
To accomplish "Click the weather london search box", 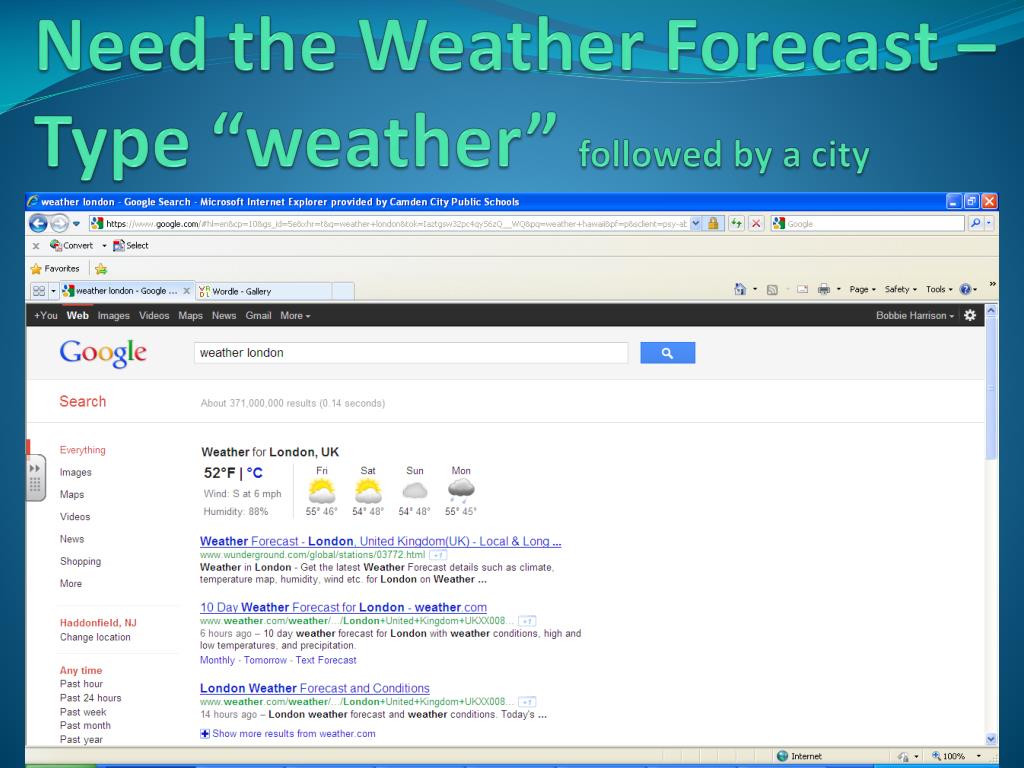I will tap(411, 353).
